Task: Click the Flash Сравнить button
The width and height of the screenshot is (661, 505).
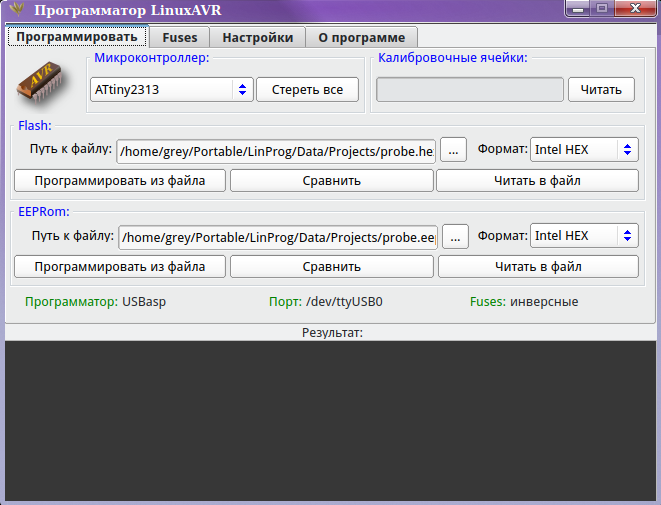Action: pos(332,180)
